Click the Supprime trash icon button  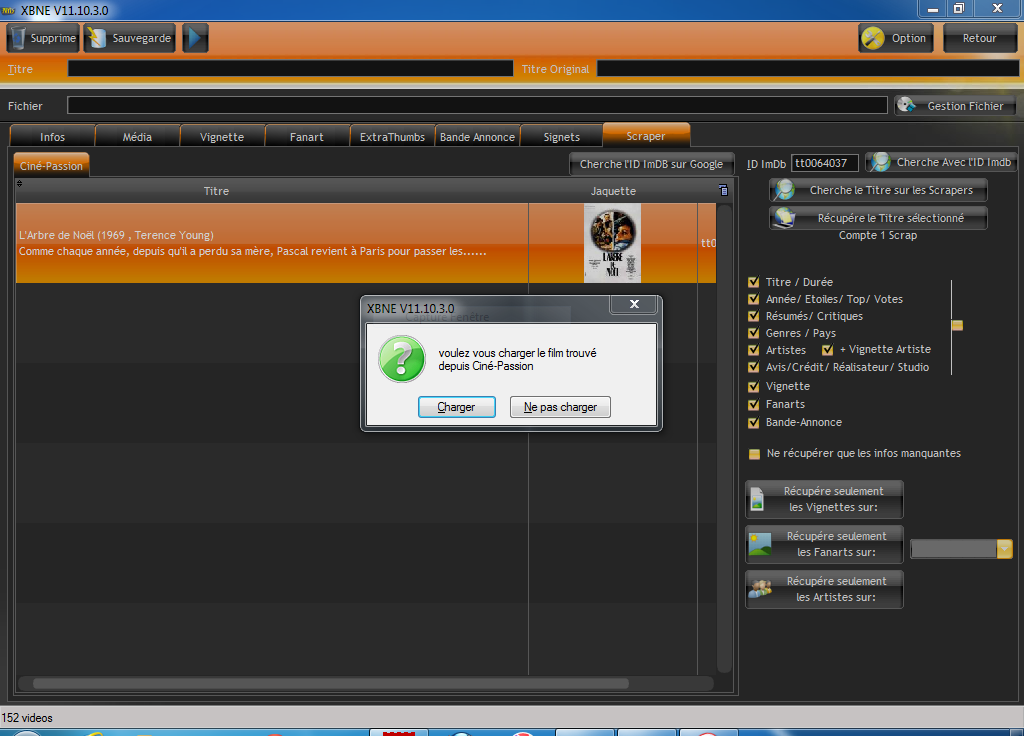point(43,38)
